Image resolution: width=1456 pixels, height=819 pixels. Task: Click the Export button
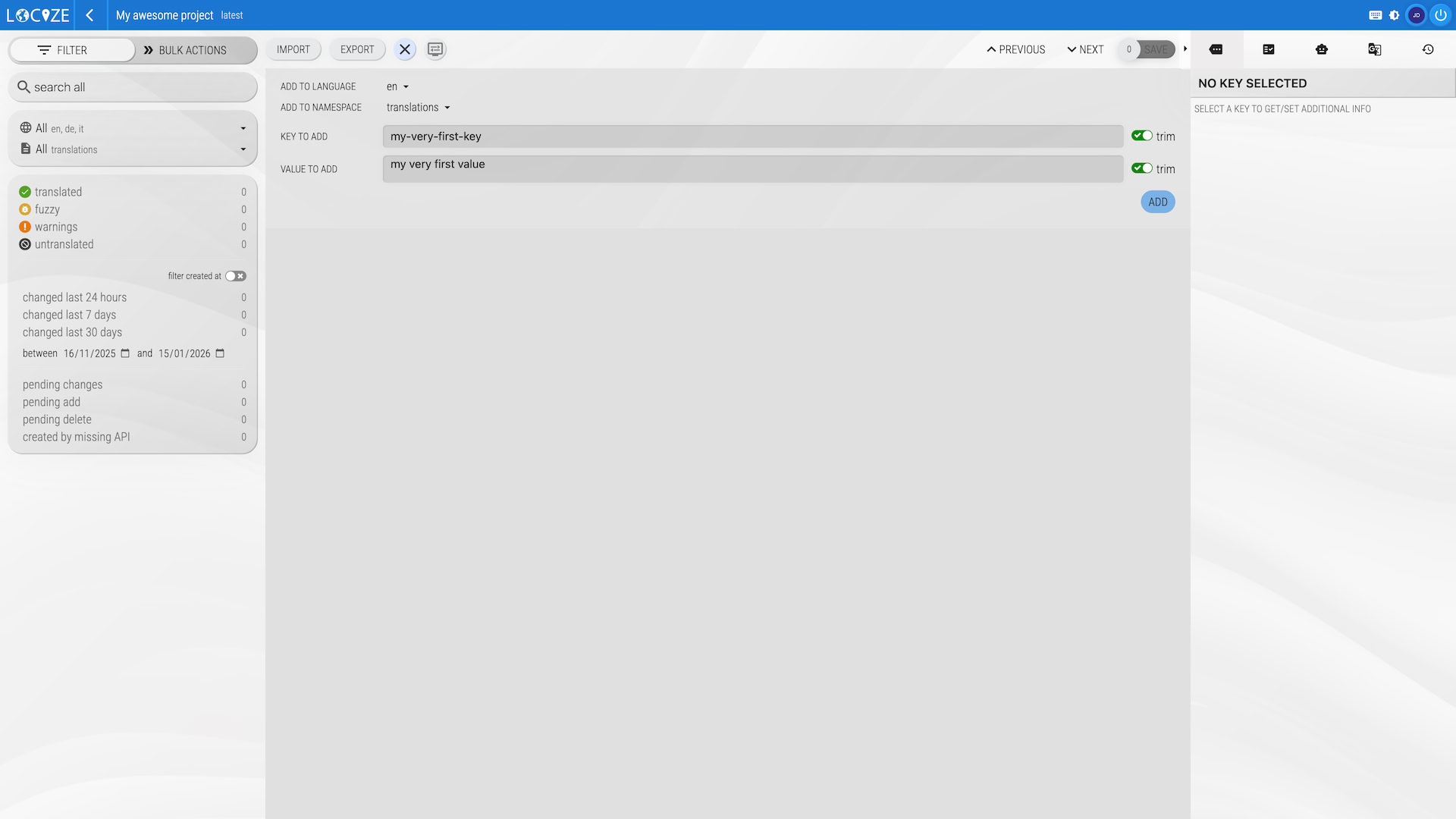[357, 50]
